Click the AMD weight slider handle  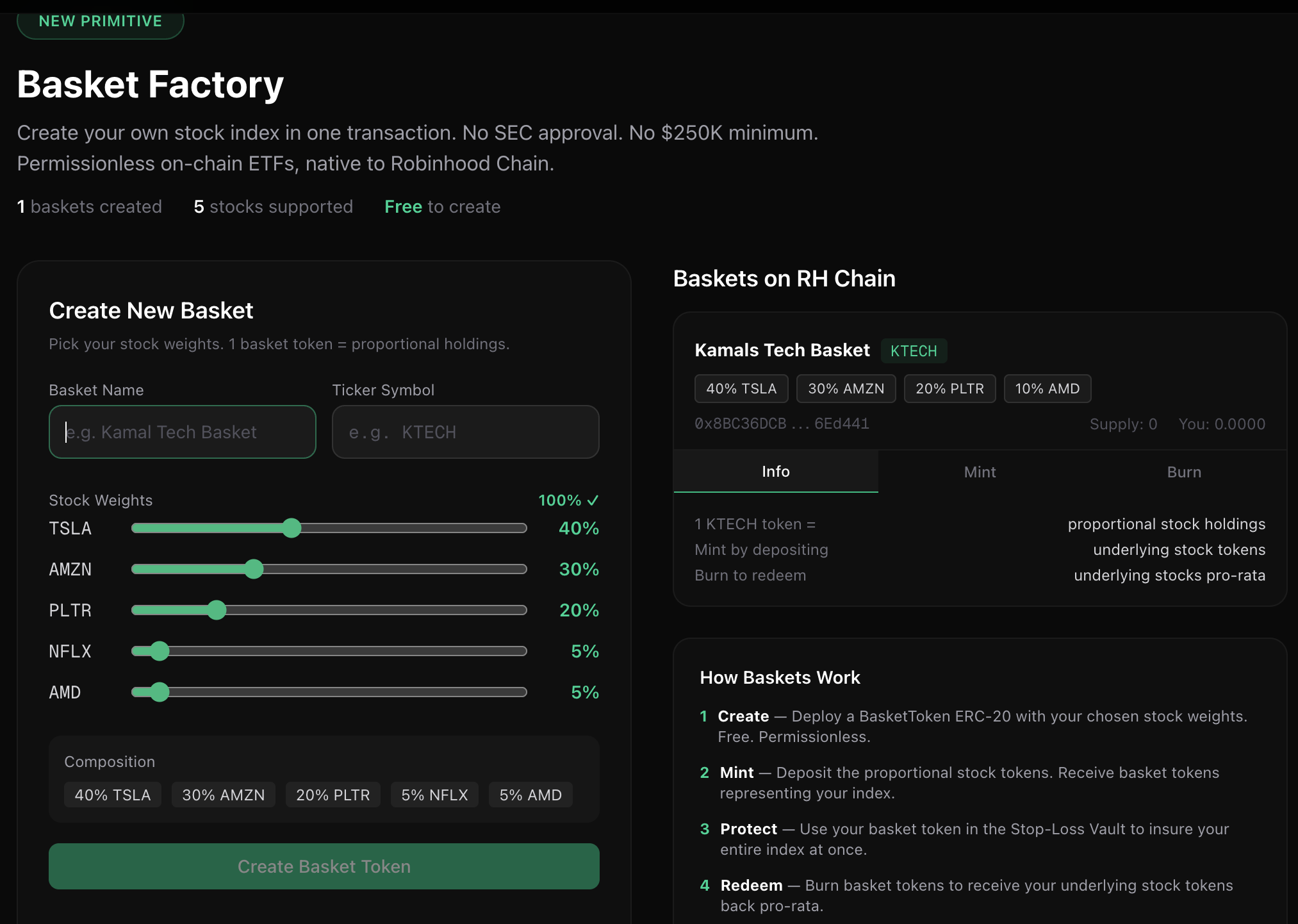coord(160,692)
